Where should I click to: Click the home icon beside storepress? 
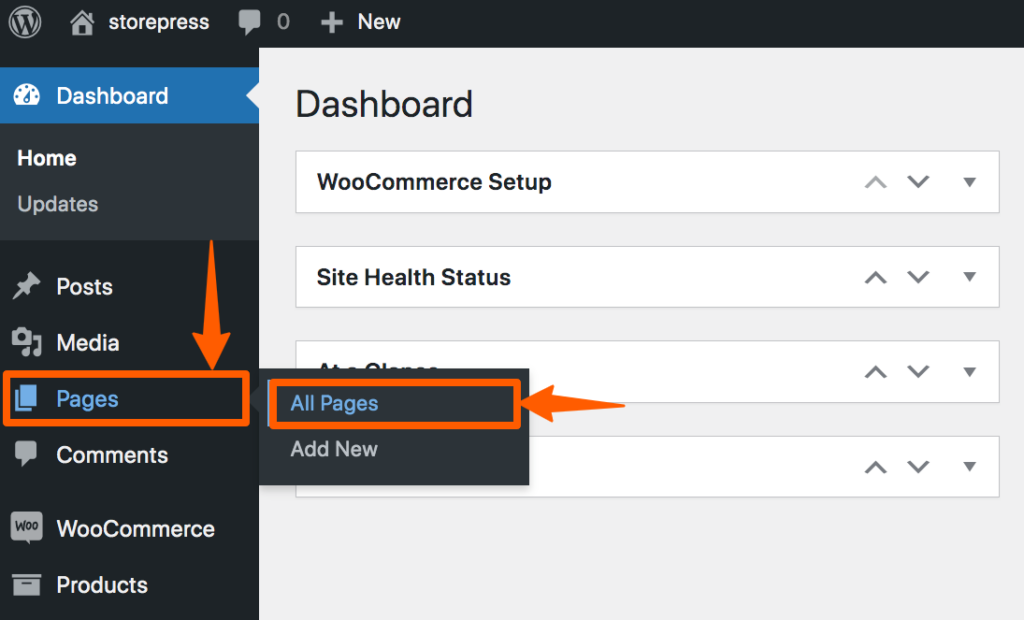pyautogui.click(x=82, y=22)
